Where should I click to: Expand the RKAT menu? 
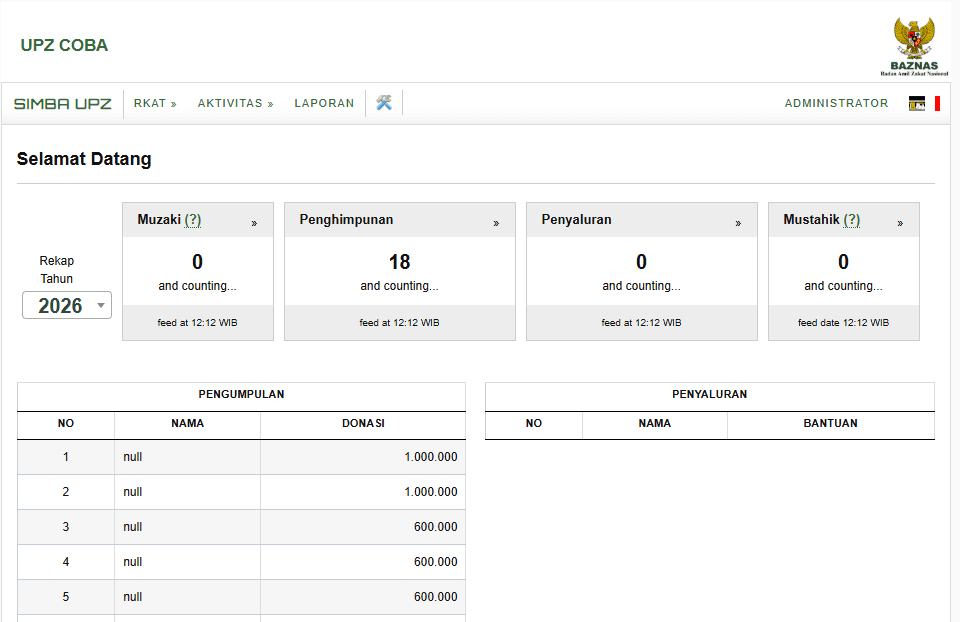[155, 103]
